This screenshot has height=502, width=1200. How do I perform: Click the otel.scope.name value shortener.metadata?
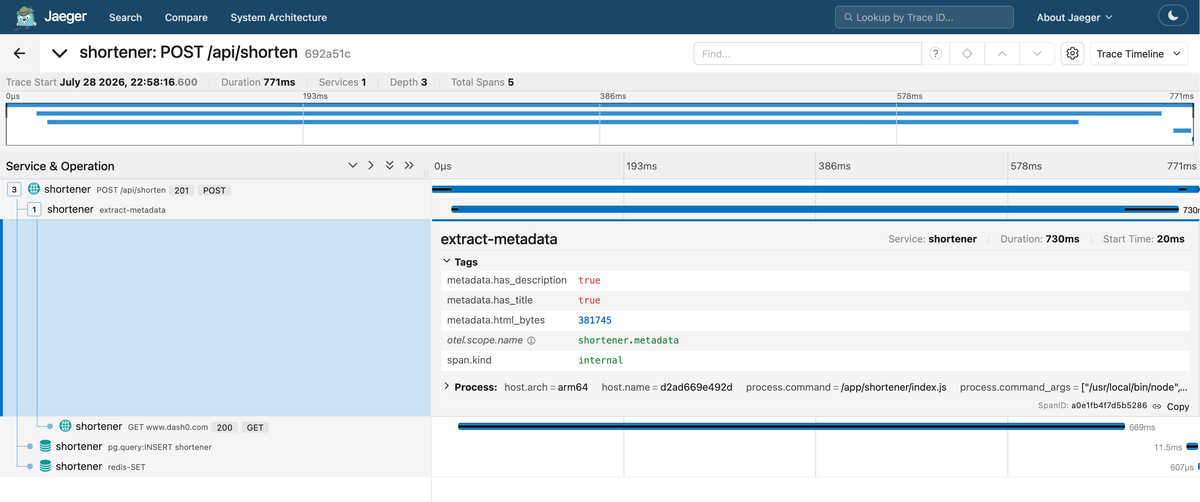628,340
